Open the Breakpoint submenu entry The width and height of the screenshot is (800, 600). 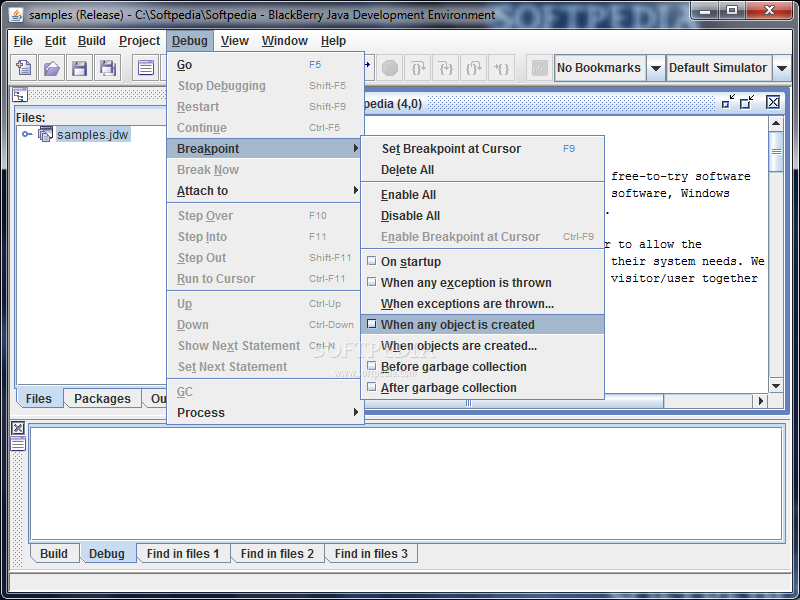coord(265,148)
